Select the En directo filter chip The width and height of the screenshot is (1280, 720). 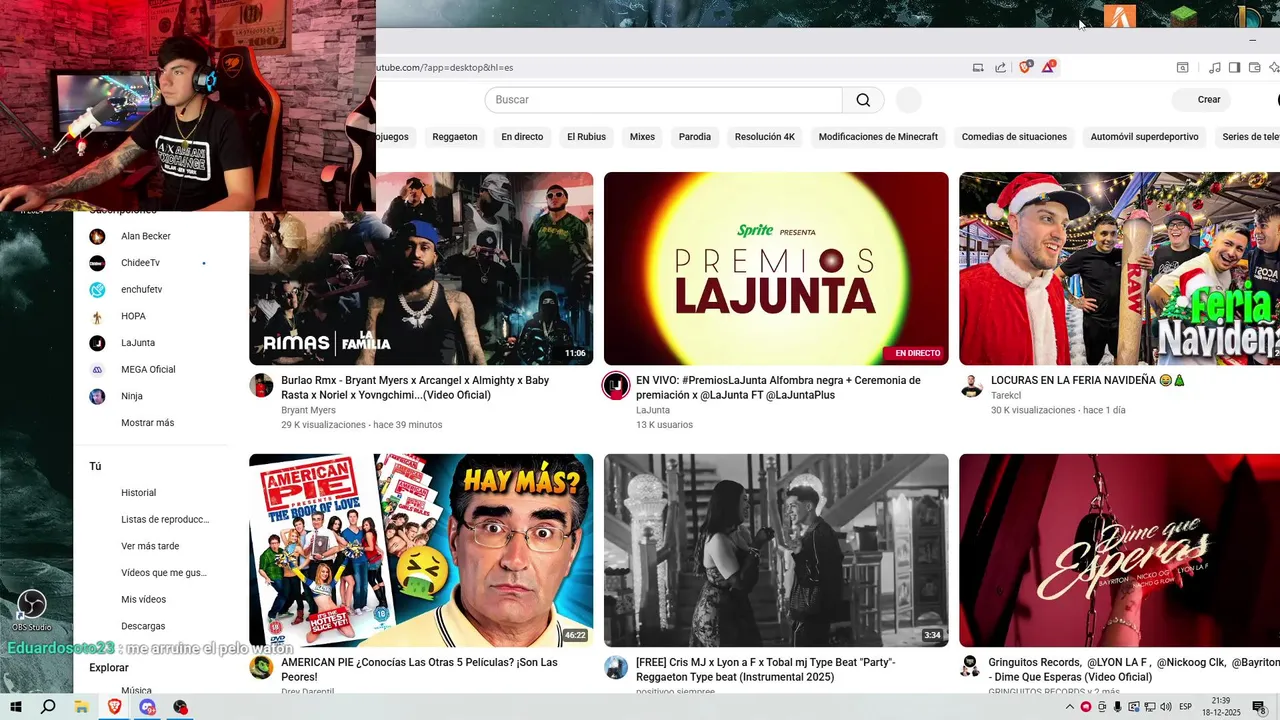(x=522, y=137)
